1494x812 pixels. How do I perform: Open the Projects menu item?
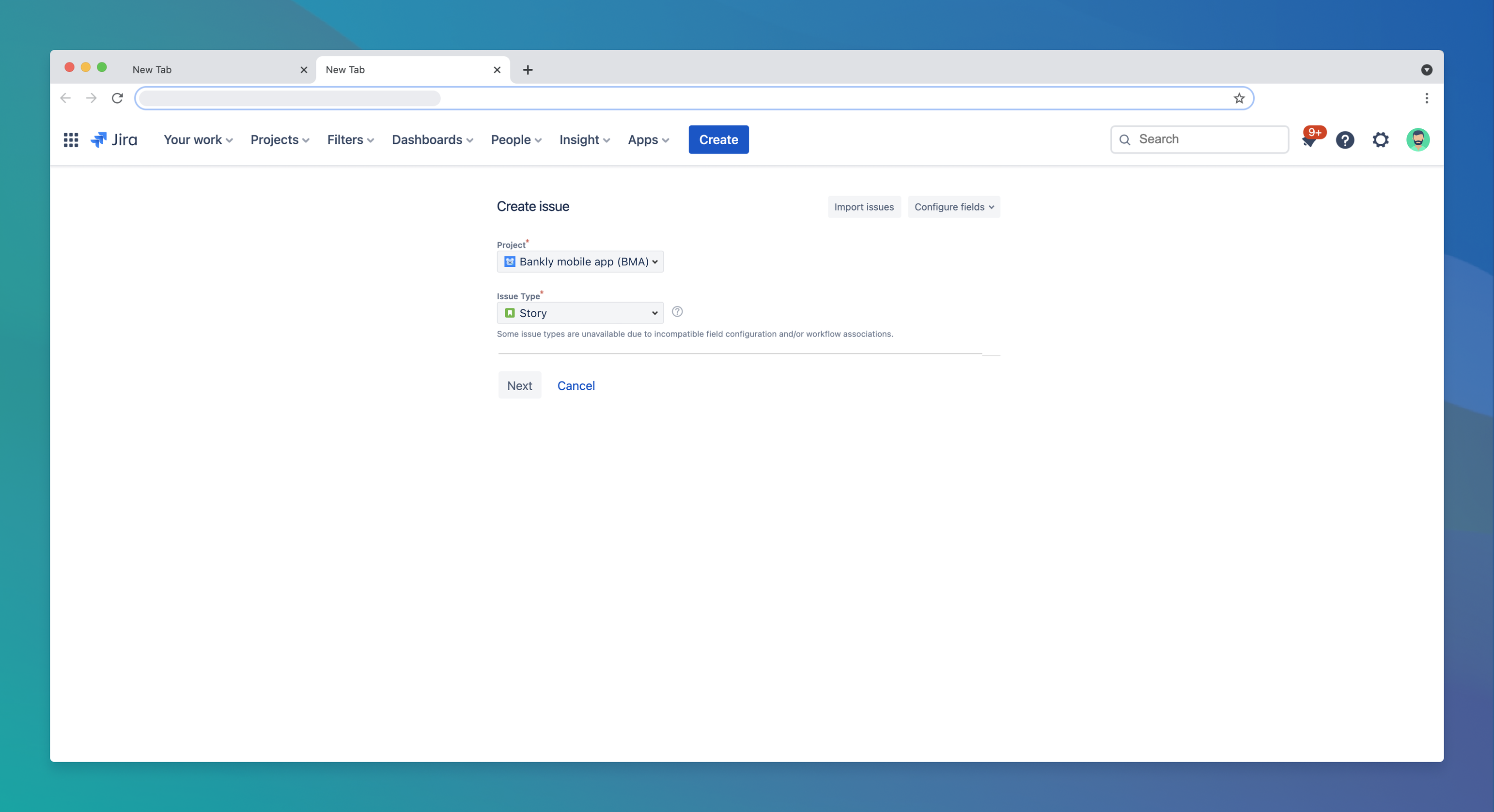(280, 140)
